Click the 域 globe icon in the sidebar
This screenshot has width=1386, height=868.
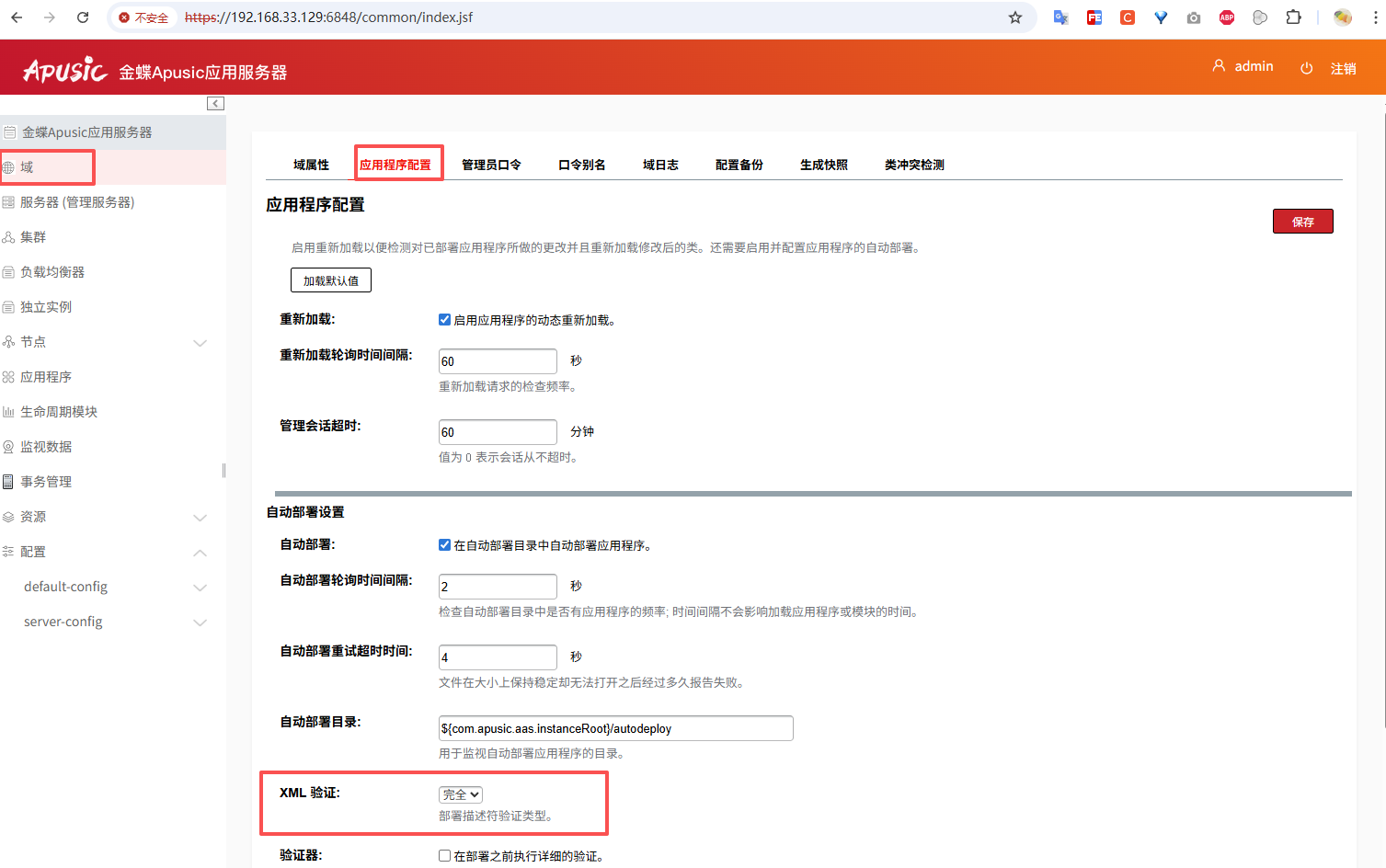pyautogui.click(x=8, y=167)
